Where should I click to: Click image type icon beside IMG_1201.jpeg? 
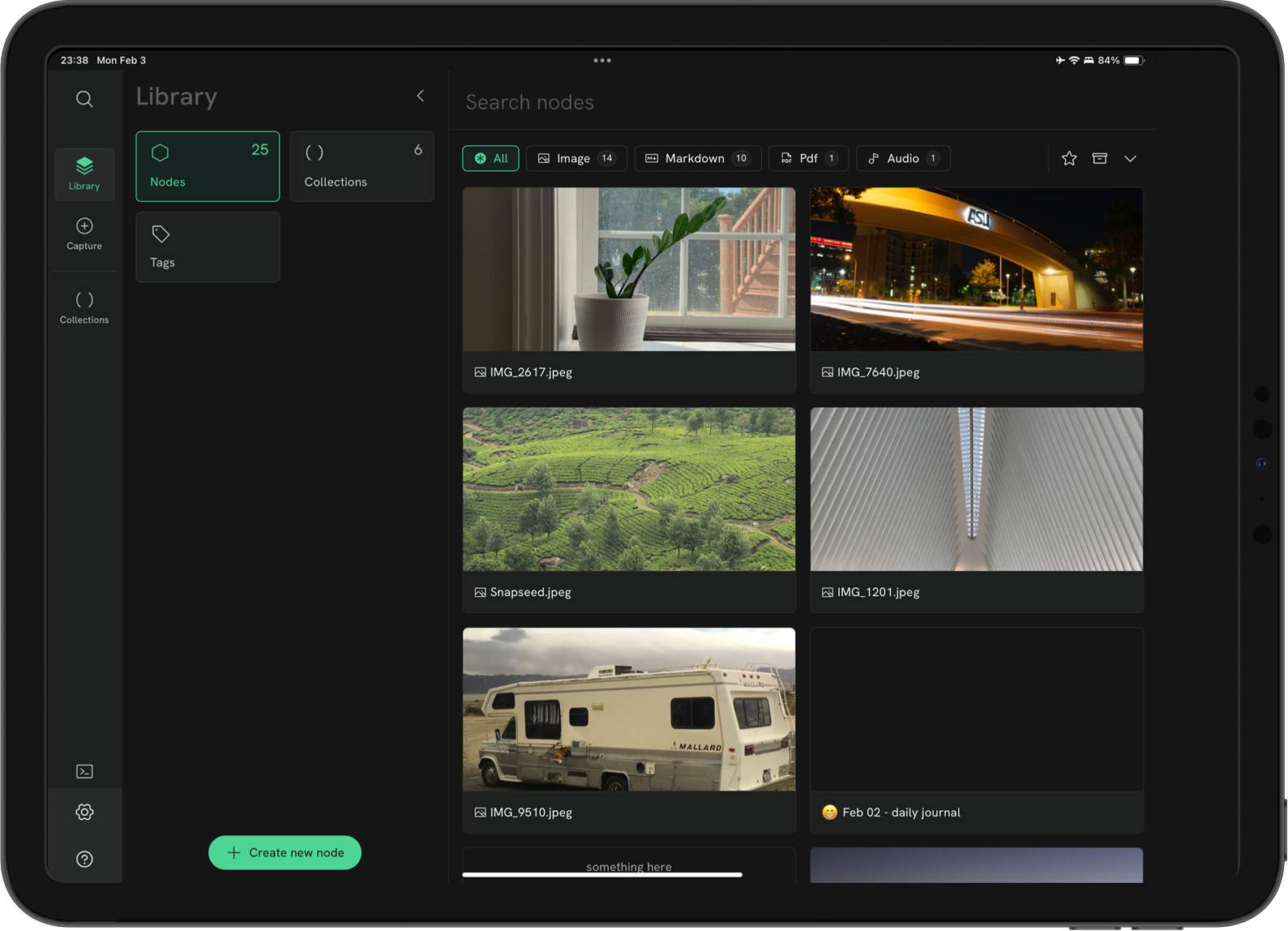828,593
